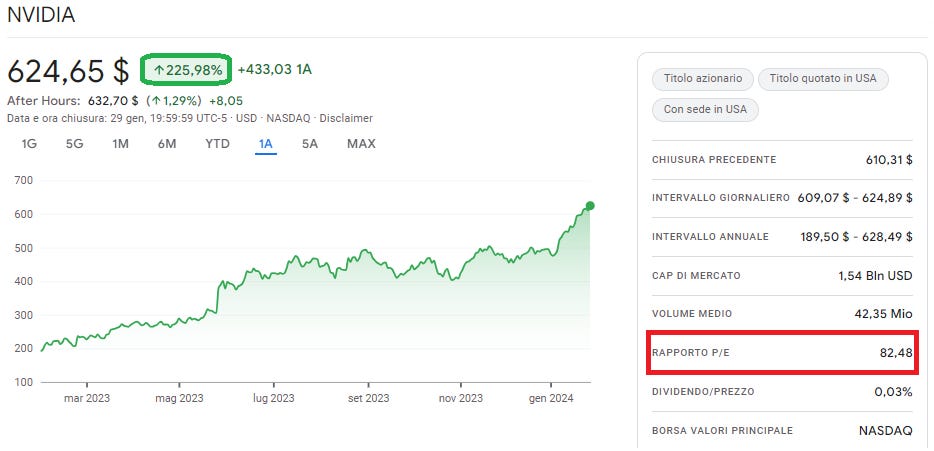
Task: Click the mag 2023 axis label
Action: (179, 399)
